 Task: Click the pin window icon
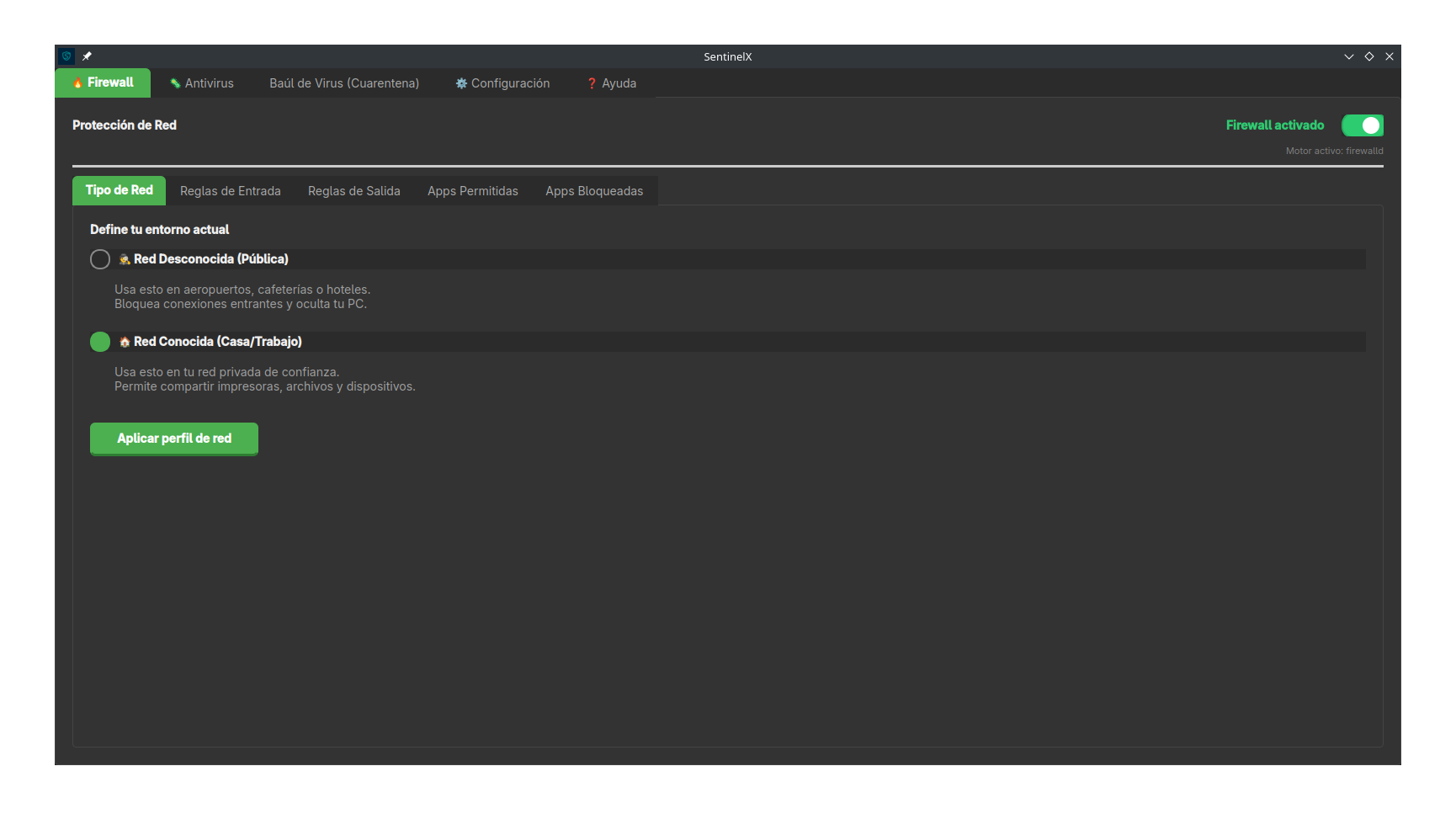87,56
